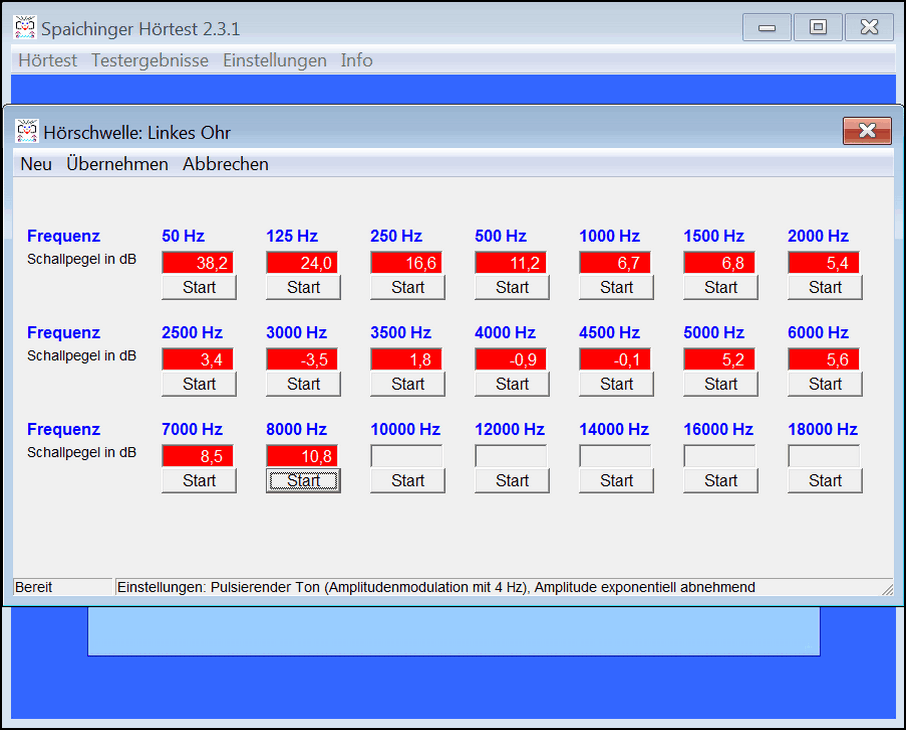Select Abbrechen in the dialog menu
This screenshot has width=906, height=730.
(225, 165)
